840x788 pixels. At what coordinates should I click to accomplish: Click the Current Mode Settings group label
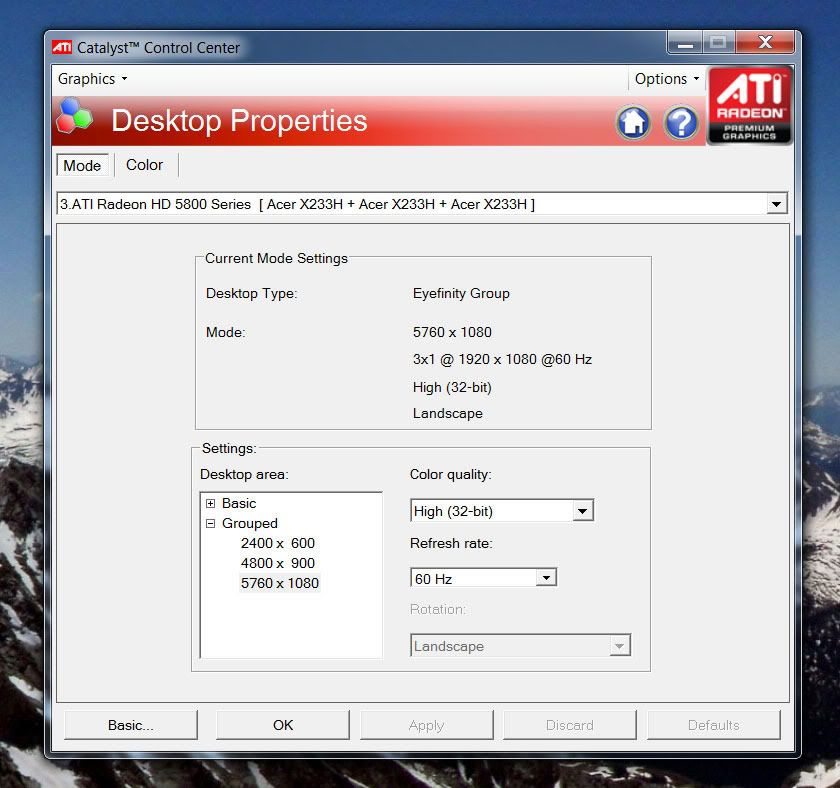point(276,258)
